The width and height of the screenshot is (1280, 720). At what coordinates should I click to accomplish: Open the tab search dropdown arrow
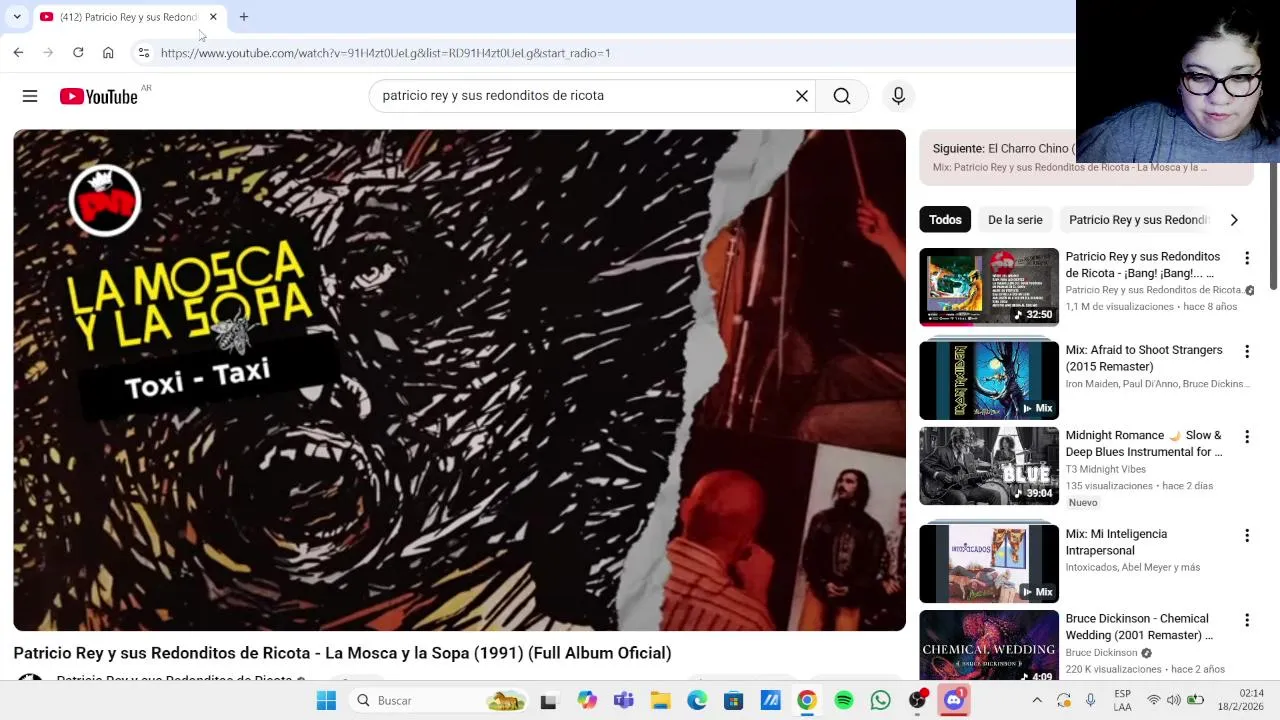[17, 17]
